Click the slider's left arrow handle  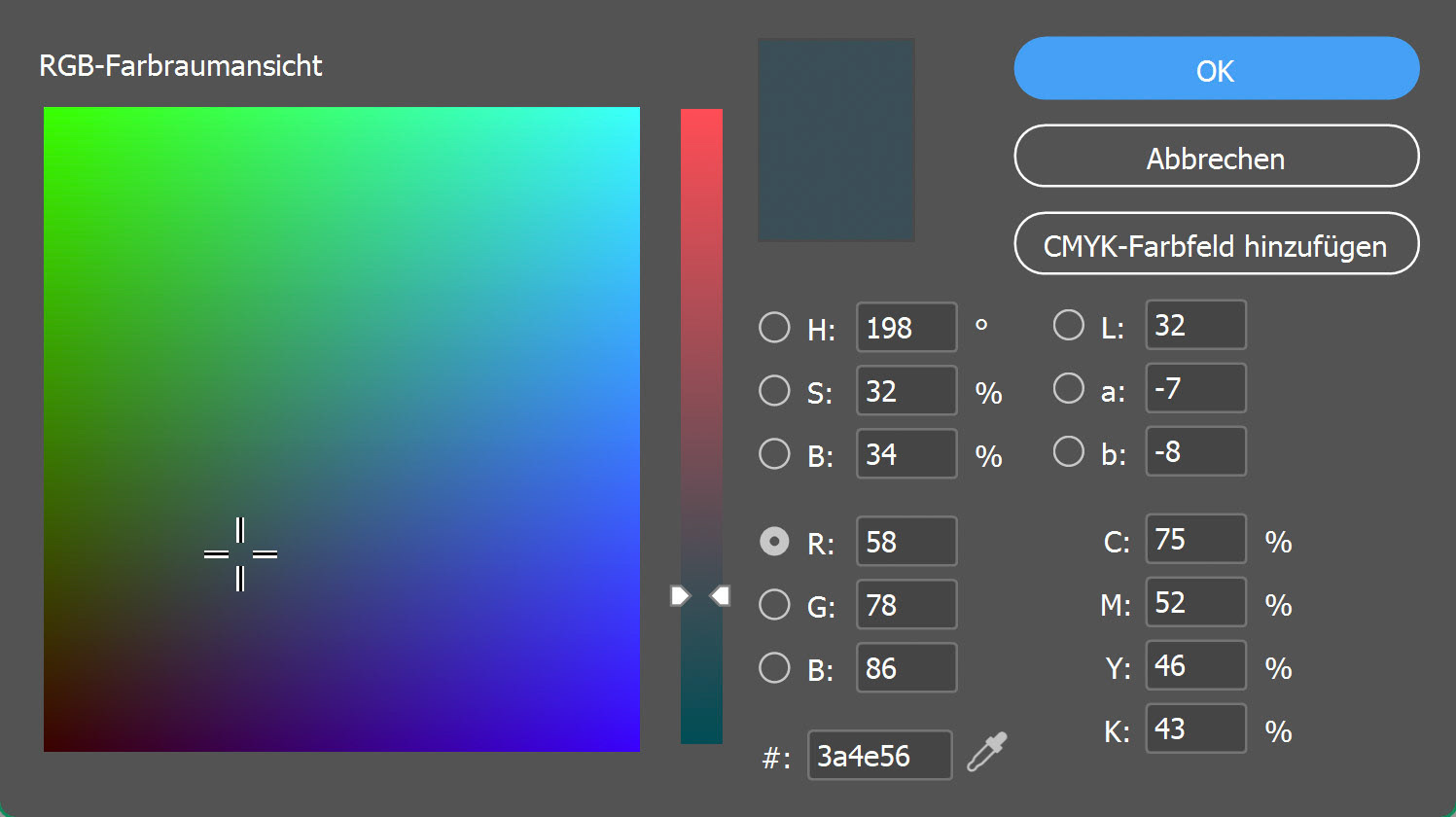(680, 595)
